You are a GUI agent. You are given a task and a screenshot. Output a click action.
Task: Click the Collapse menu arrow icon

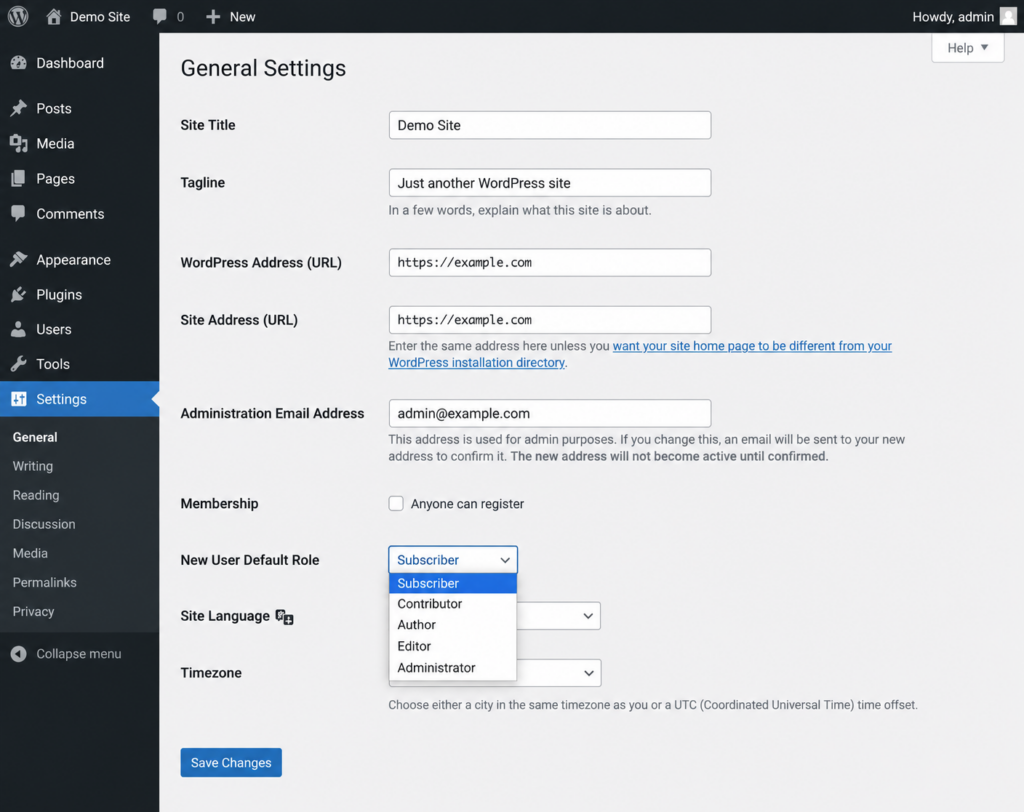[18, 653]
